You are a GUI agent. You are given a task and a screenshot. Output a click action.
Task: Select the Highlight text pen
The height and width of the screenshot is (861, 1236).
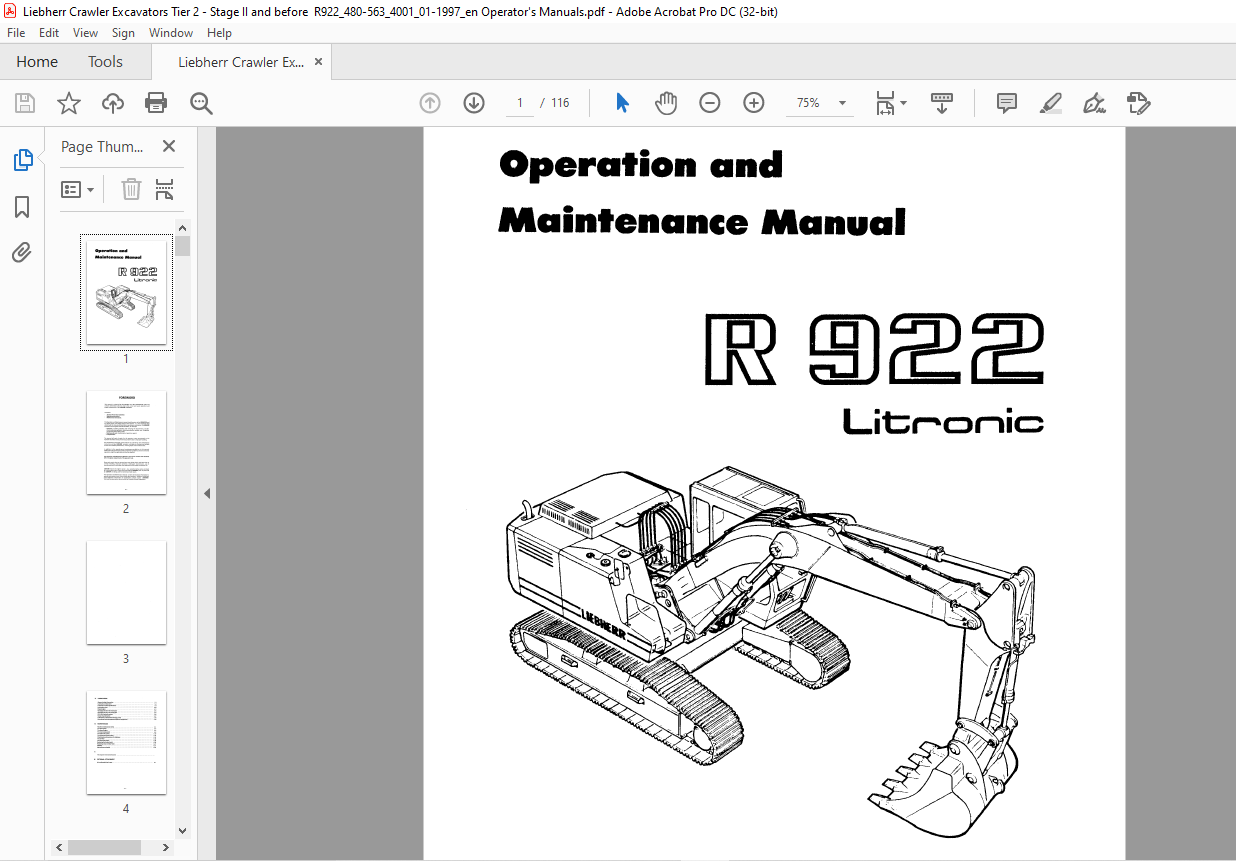click(1050, 103)
